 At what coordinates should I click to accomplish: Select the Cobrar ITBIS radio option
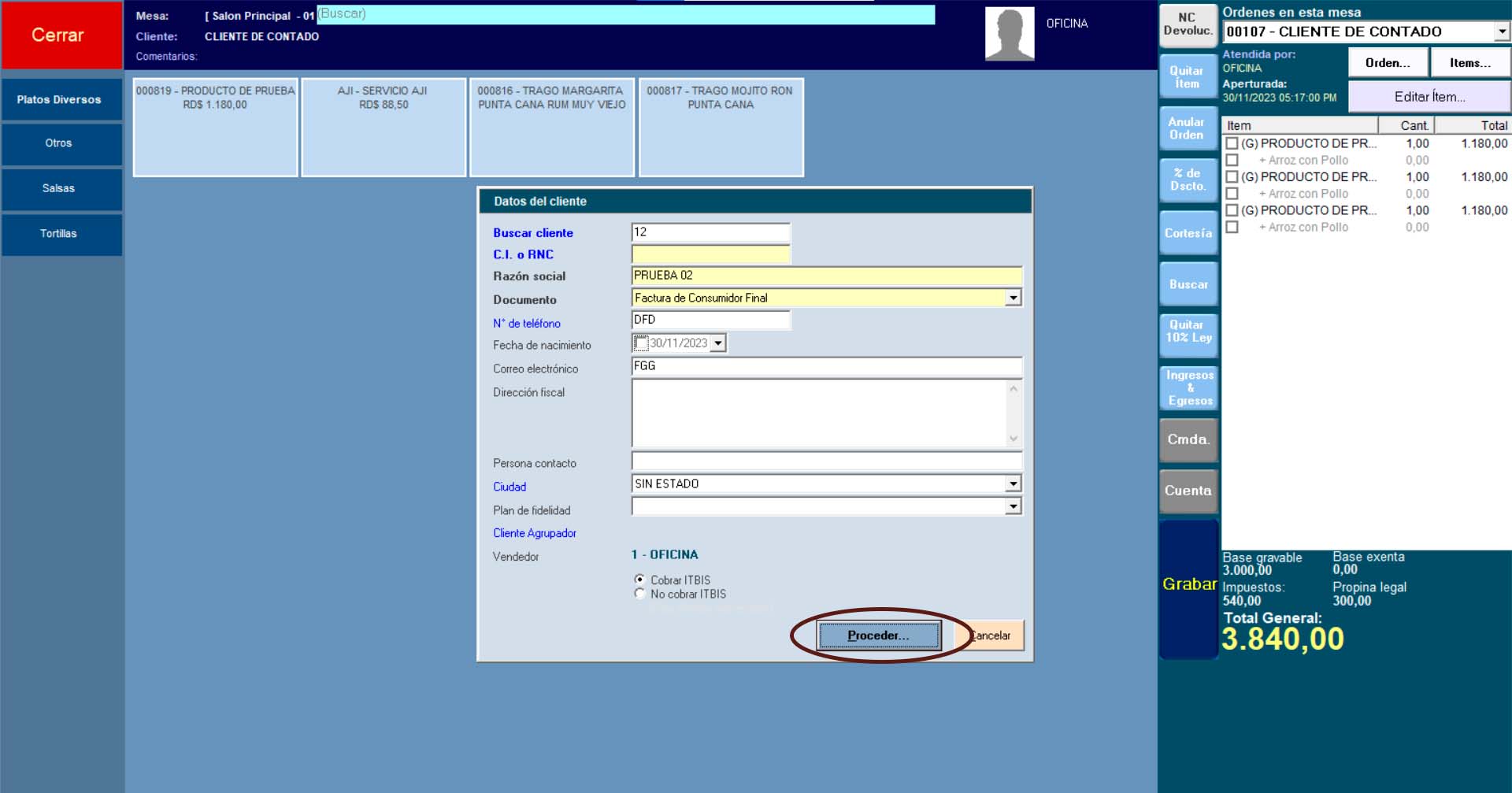click(639, 580)
